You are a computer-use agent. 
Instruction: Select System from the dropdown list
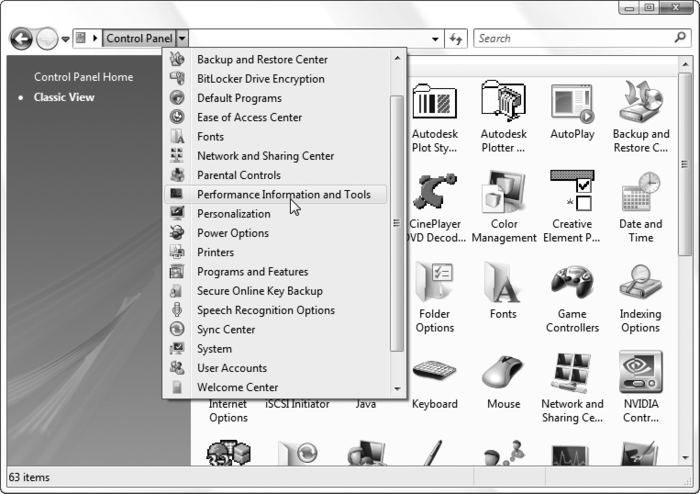click(275, 349)
